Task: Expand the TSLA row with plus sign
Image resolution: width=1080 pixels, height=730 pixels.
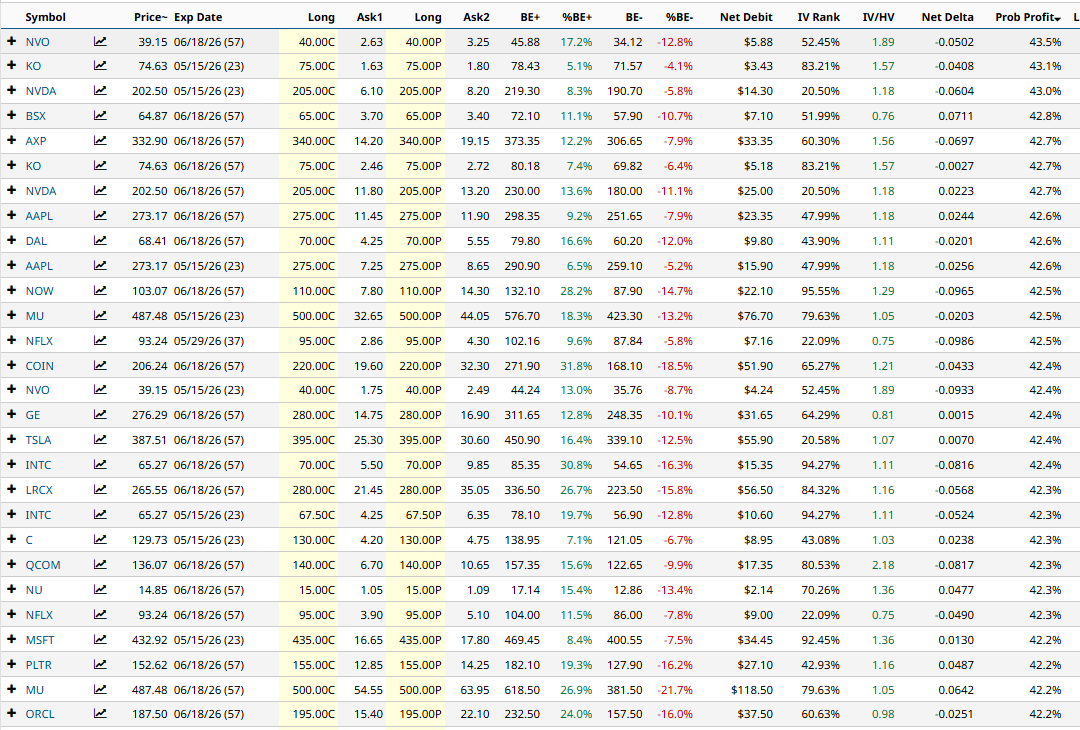Action: (x=11, y=439)
